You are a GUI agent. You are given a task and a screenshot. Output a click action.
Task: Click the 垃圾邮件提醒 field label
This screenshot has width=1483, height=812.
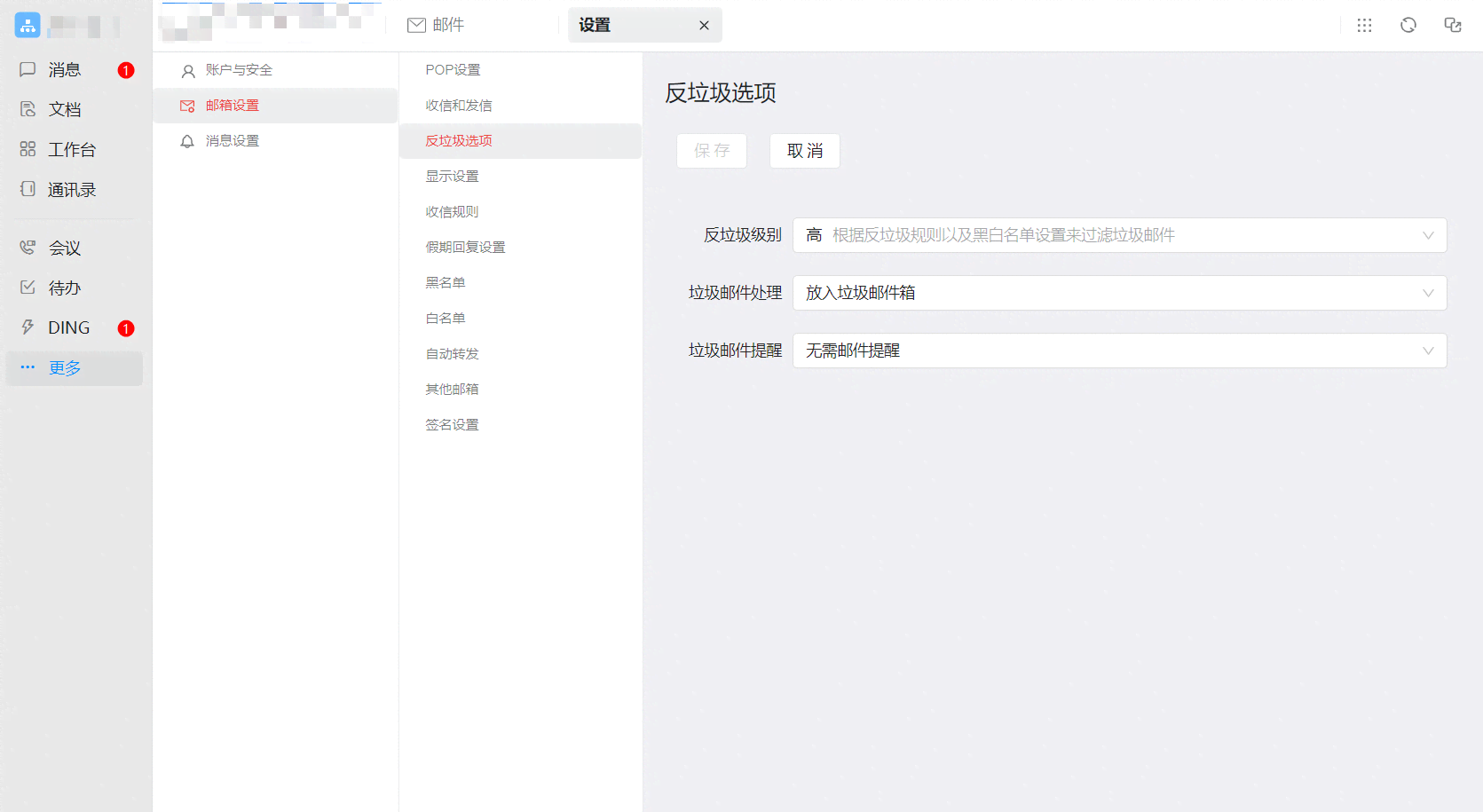[736, 351]
